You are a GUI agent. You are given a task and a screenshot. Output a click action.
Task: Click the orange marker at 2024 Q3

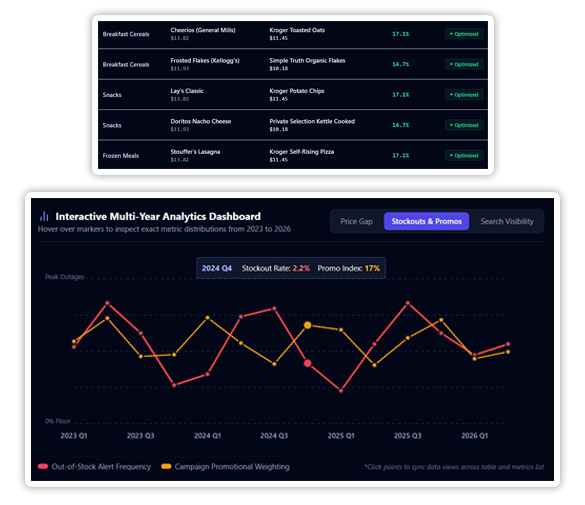[x=274, y=364]
